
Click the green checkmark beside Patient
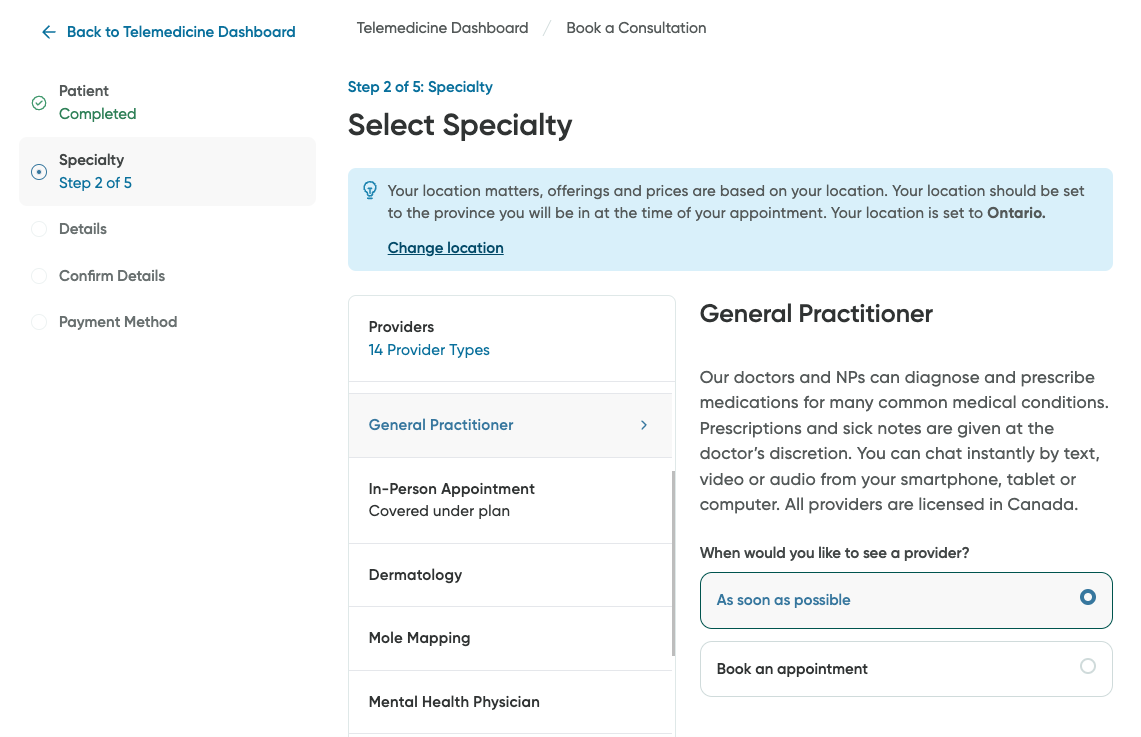click(x=38, y=102)
